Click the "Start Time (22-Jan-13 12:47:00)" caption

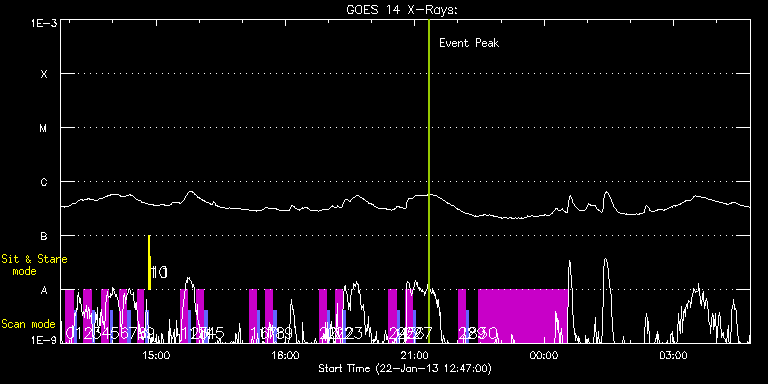(x=405, y=368)
